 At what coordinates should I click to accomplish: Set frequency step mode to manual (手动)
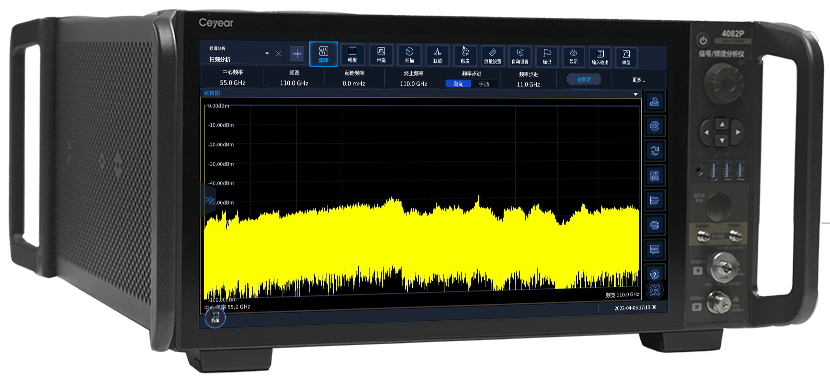pos(484,84)
